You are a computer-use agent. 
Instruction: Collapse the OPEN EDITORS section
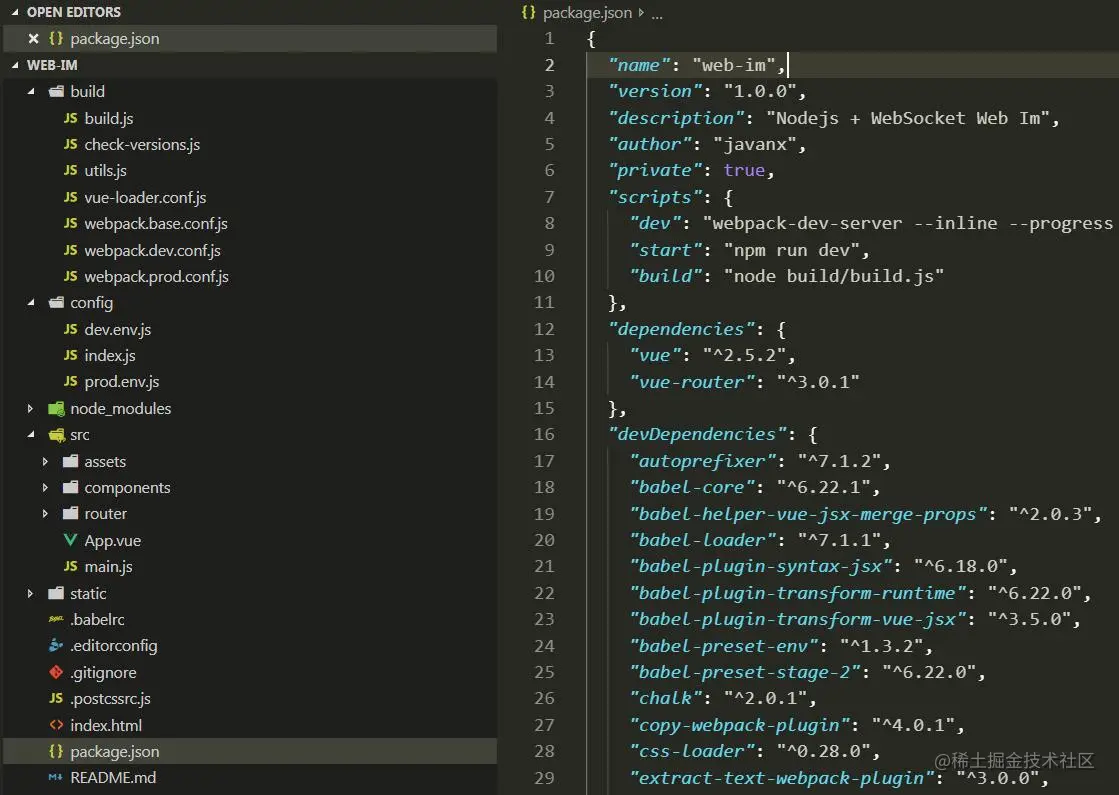15,12
